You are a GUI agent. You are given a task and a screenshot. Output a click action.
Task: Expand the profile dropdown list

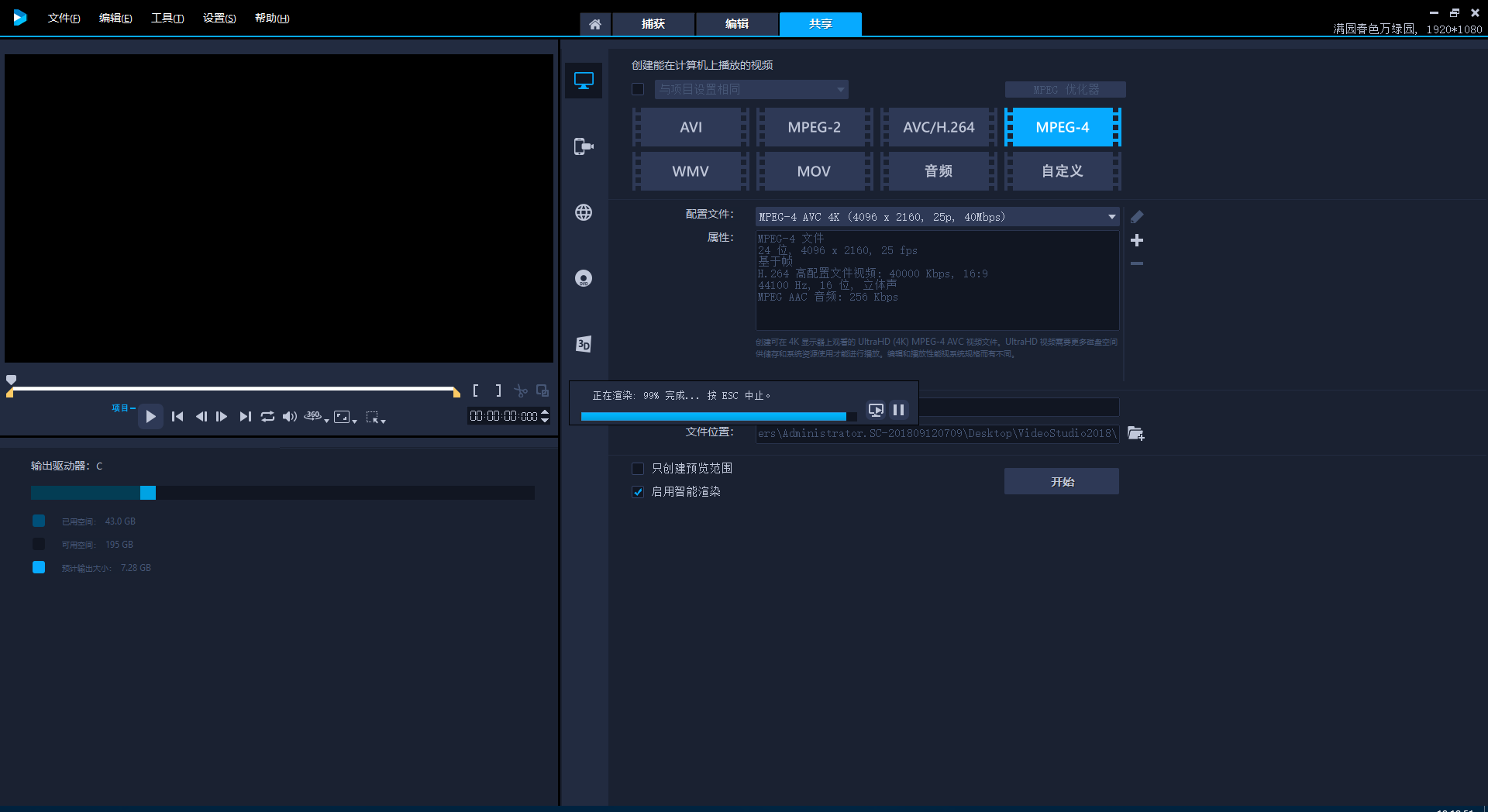pos(1111,217)
